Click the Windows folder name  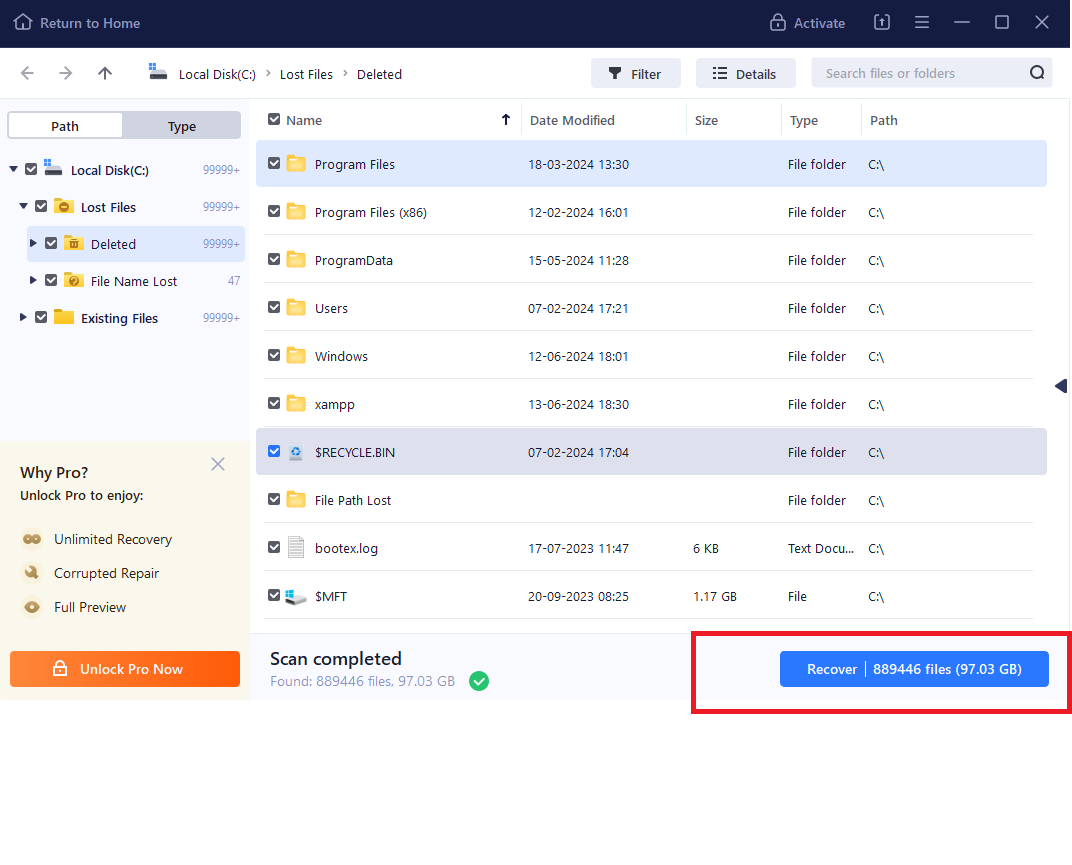(341, 356)
